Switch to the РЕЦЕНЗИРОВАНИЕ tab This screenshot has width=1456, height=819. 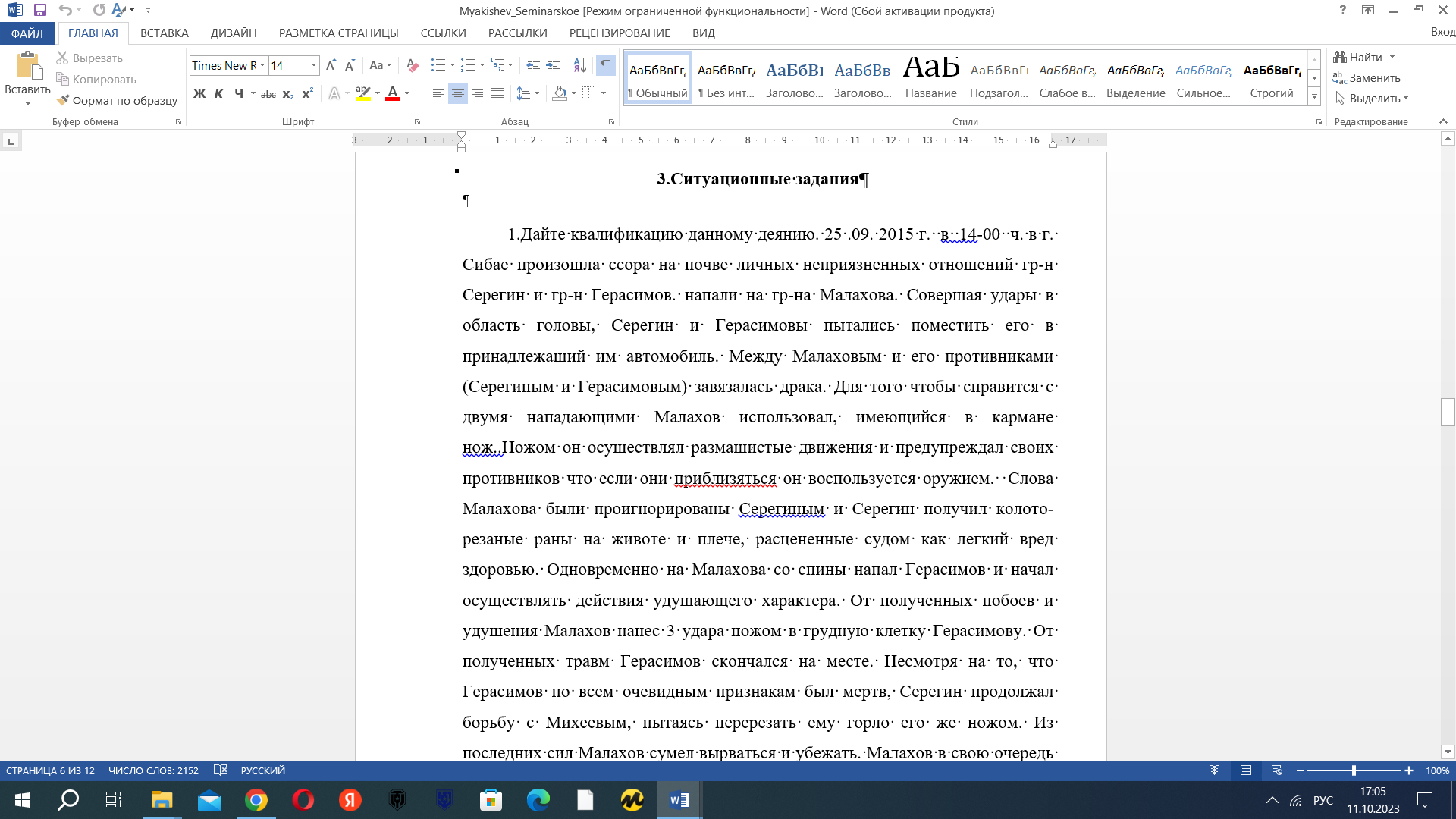pyautogui.click(x=620, y=33)
